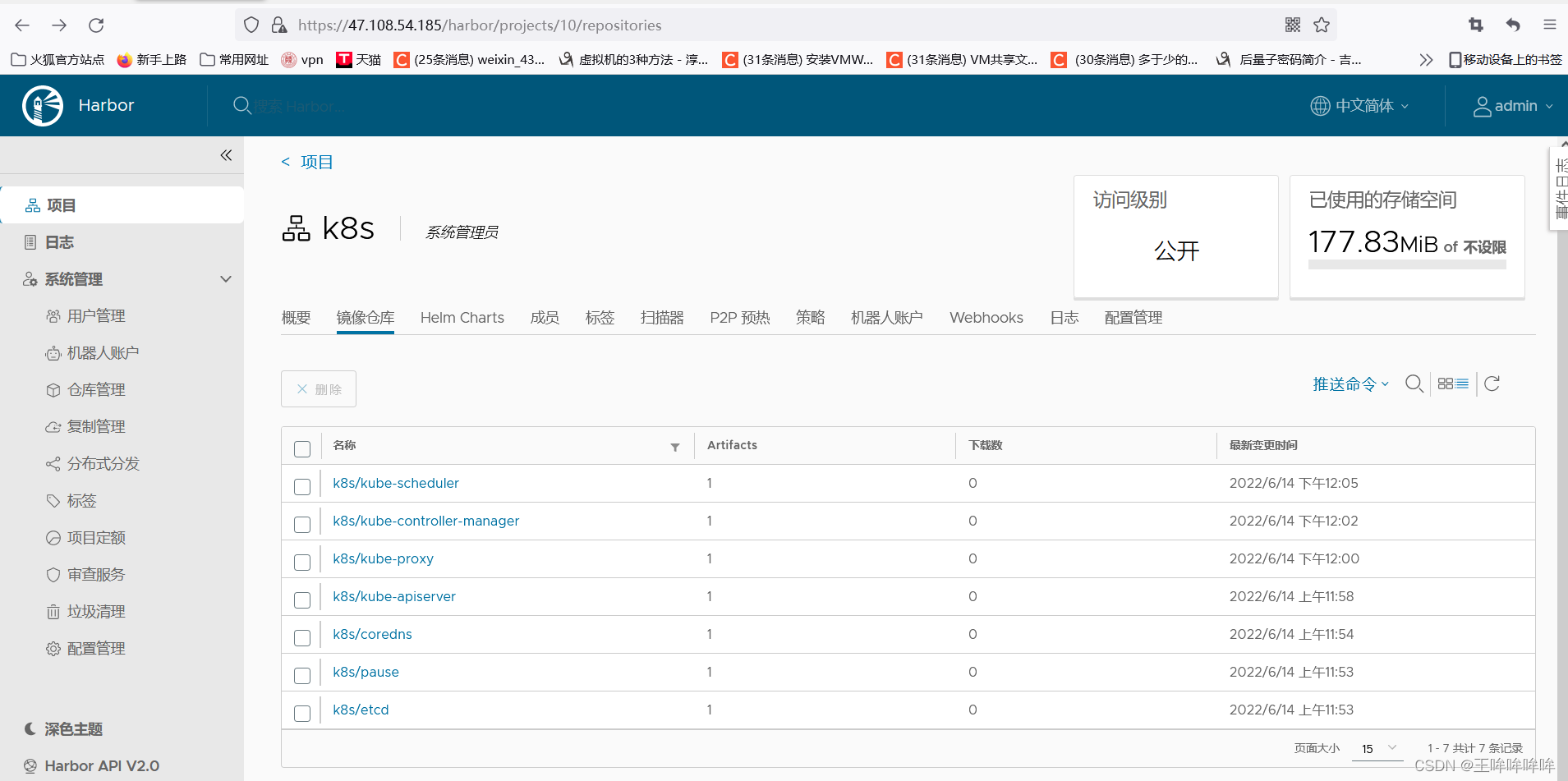Image resolution: width=1568 pixels, height=781 pixels.
Task: Open the page size dropdown showing 15
Action: [1377, 748]
